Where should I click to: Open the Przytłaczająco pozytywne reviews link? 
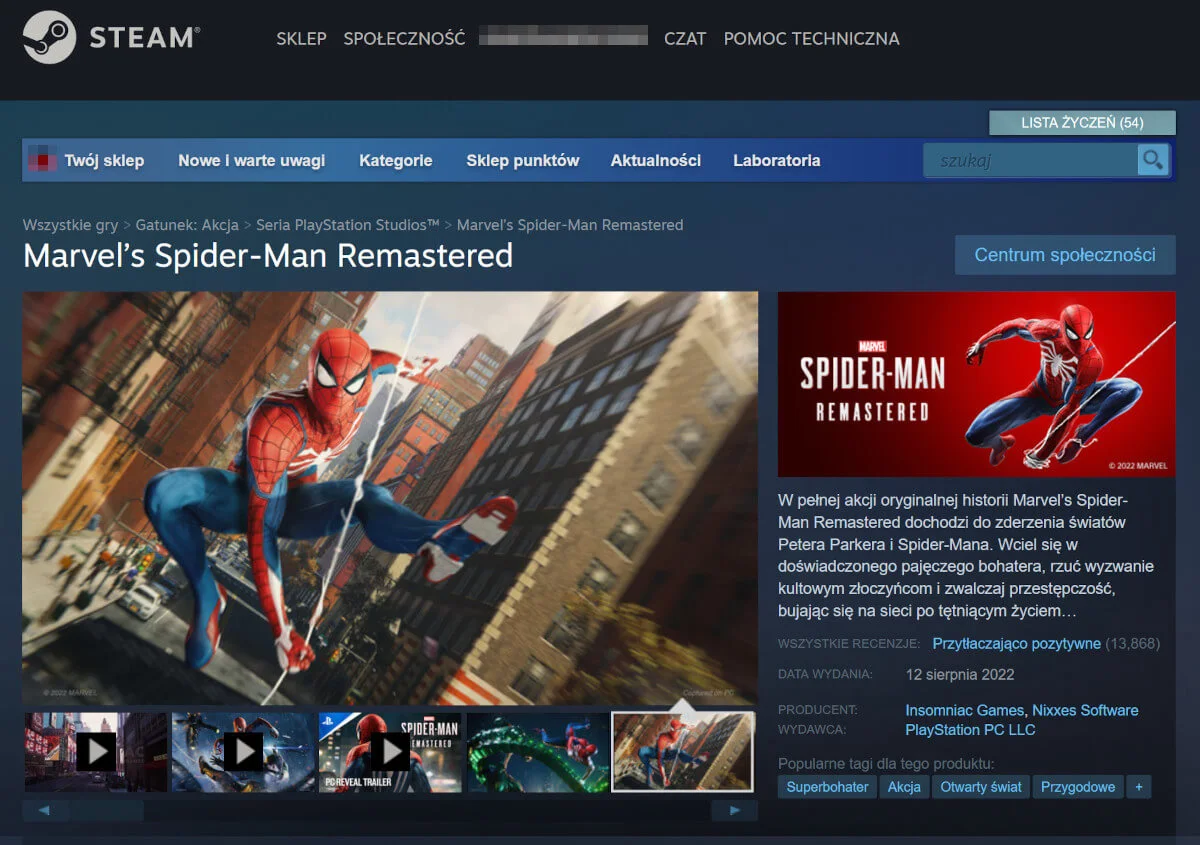tap(1017, 644)
